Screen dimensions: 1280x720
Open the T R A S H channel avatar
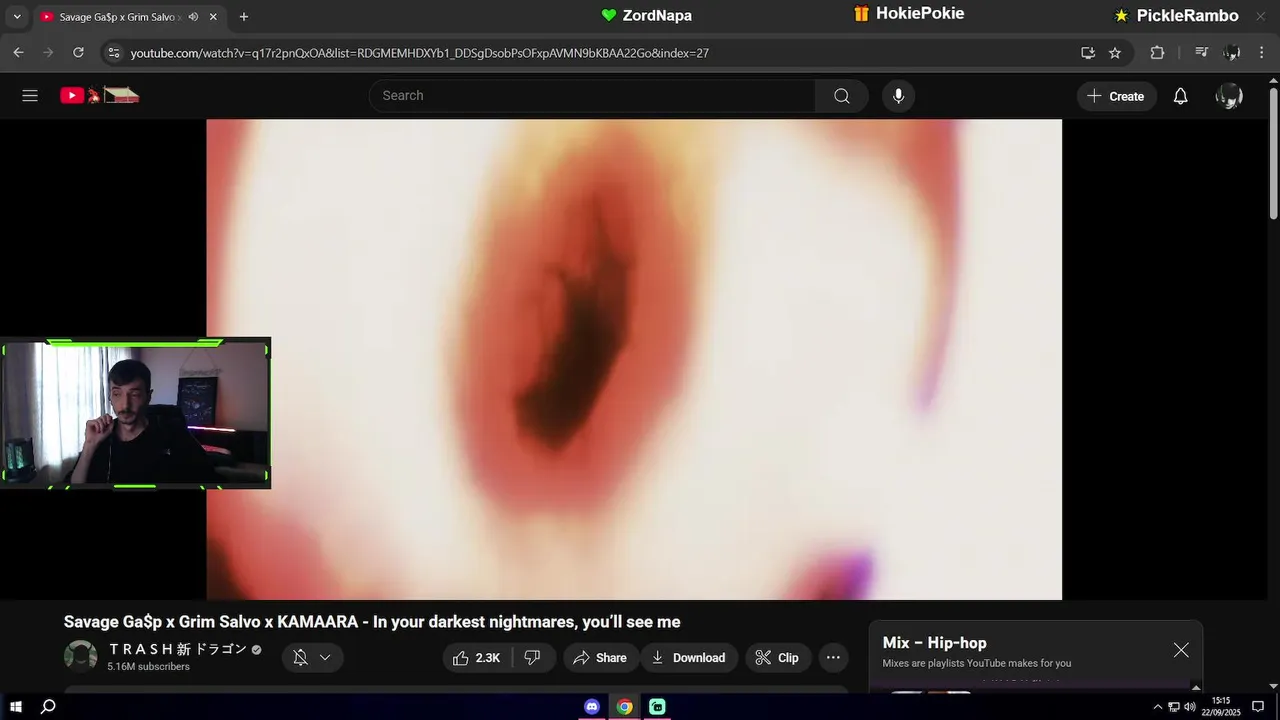point(81,656)
